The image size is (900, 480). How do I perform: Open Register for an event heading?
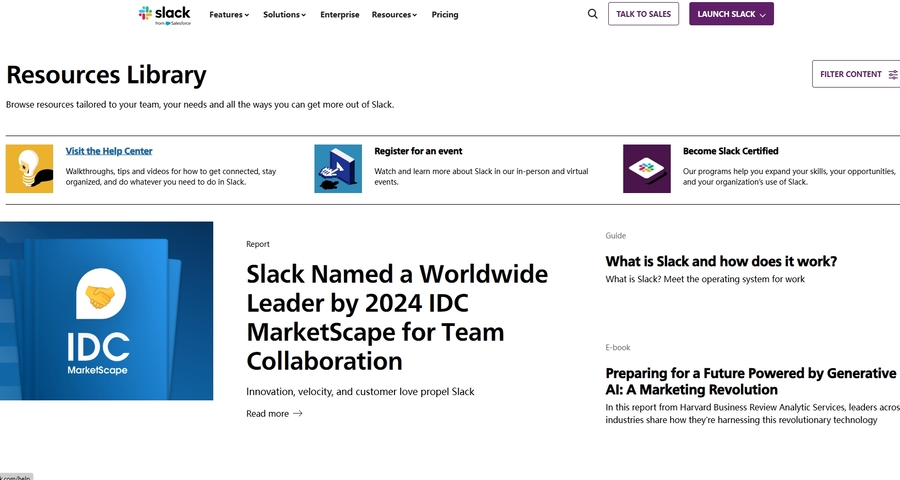pyautogui.click(x=418, y=151)
